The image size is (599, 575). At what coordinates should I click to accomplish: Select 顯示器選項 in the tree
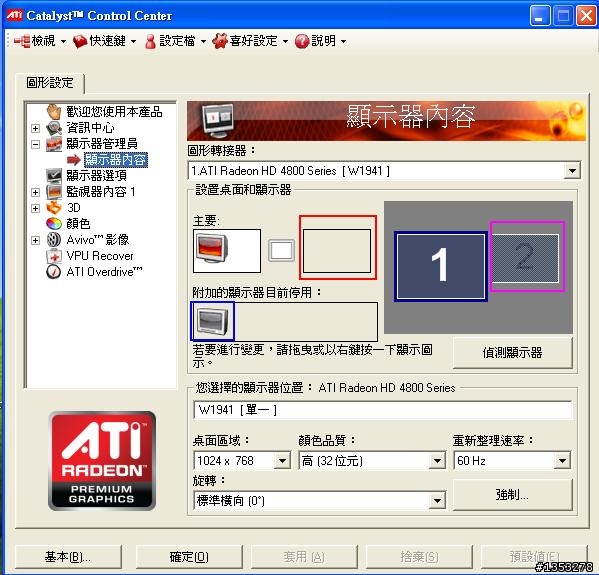(x=96, y=176)
